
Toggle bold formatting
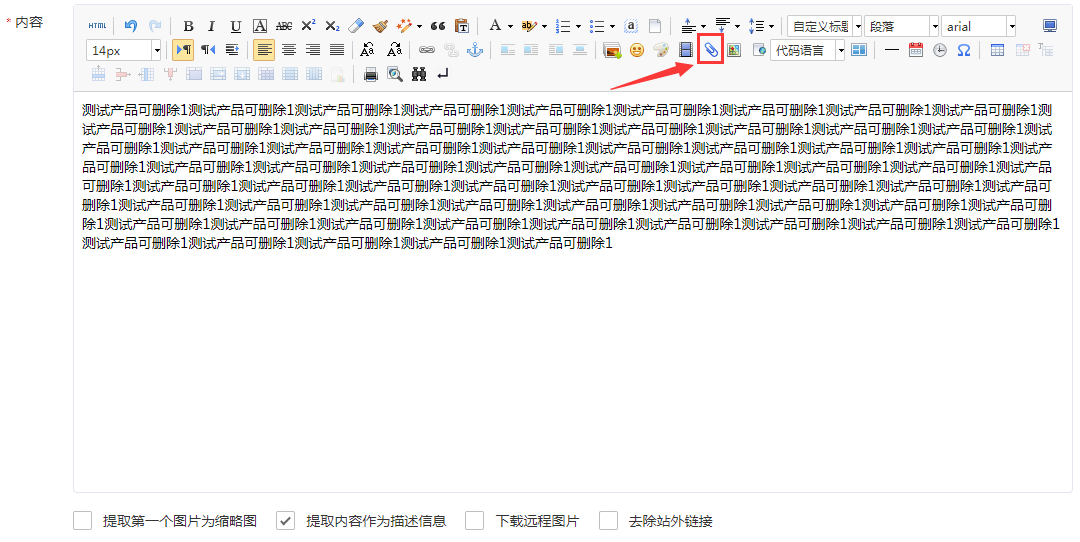point(188,27)
